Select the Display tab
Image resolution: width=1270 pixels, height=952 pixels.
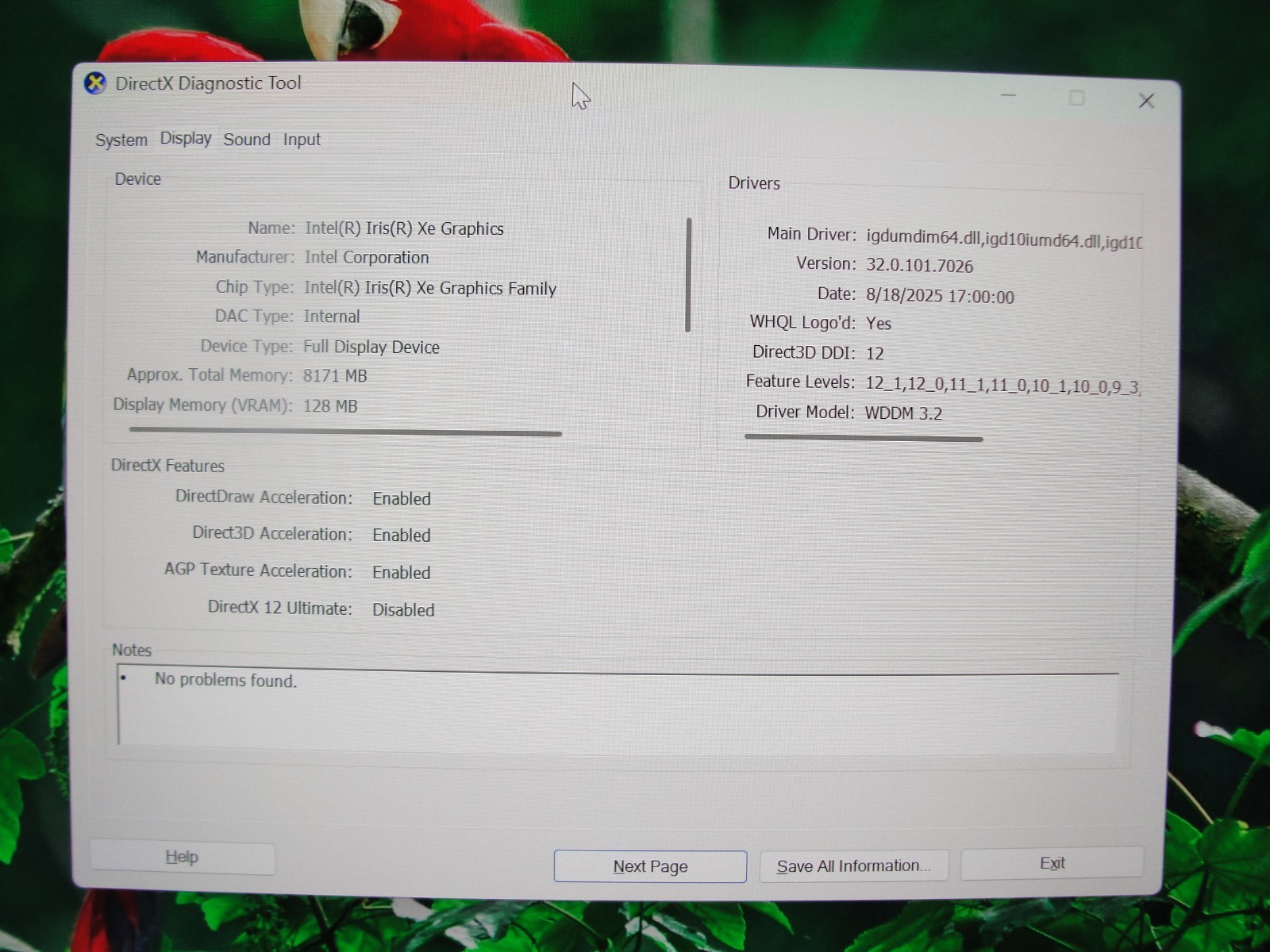pyautogui.click(x=186, y=138)
